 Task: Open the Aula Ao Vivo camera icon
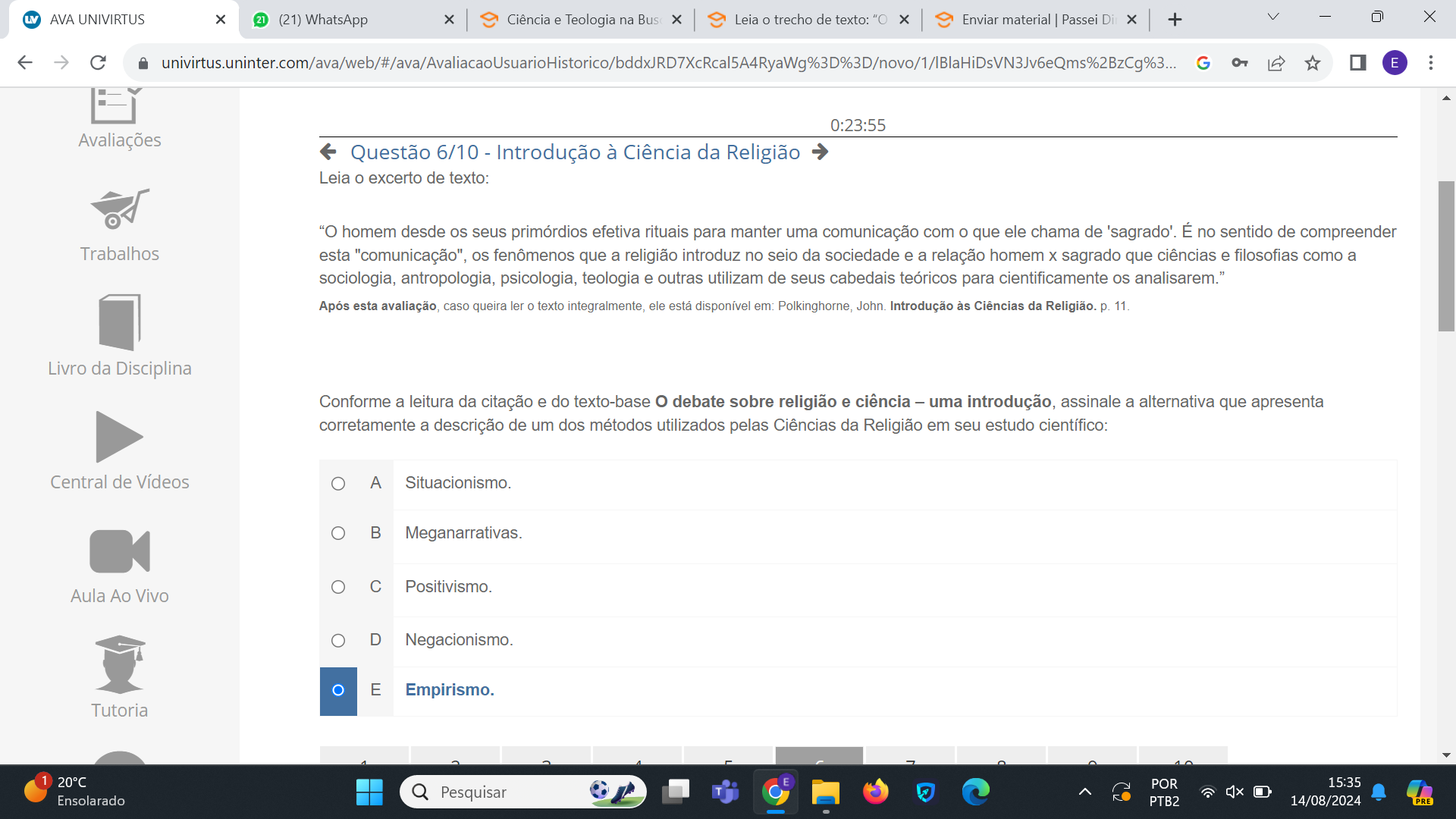(x=120, y=551)
